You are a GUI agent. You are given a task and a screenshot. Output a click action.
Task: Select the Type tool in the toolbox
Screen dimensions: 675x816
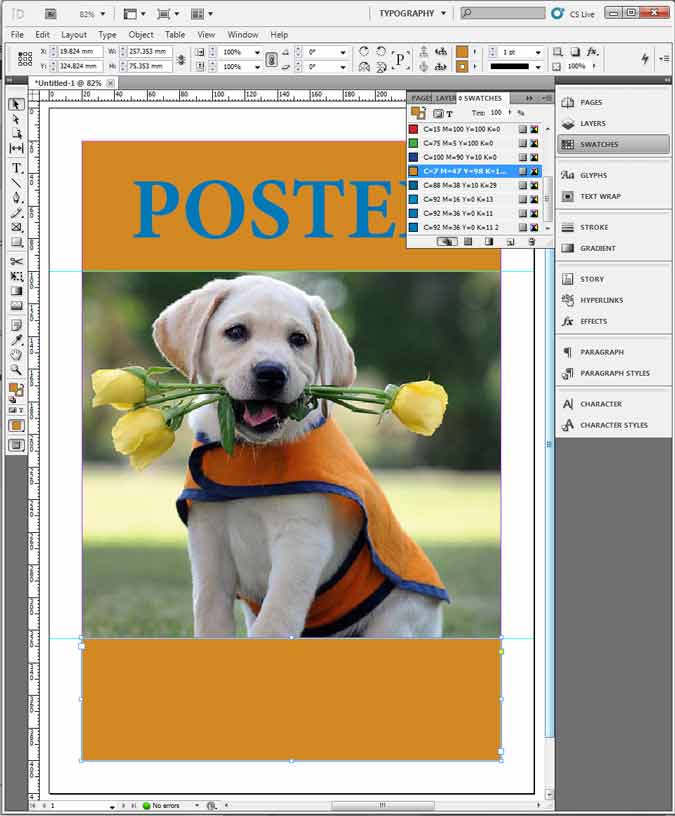coord(17,168)
